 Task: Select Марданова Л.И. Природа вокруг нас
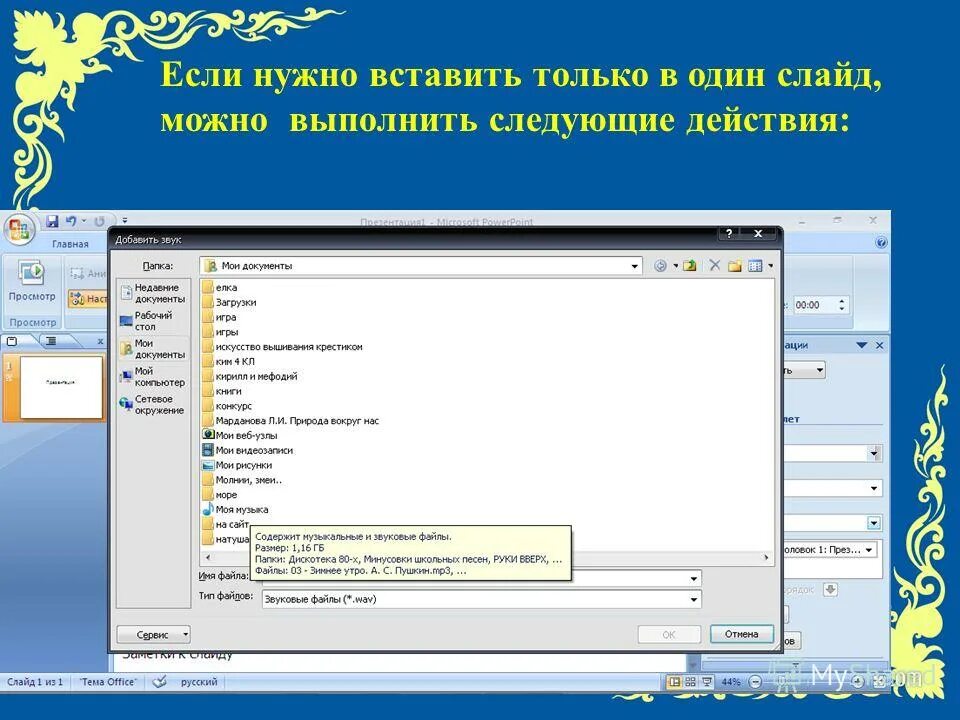click(291, 421)
